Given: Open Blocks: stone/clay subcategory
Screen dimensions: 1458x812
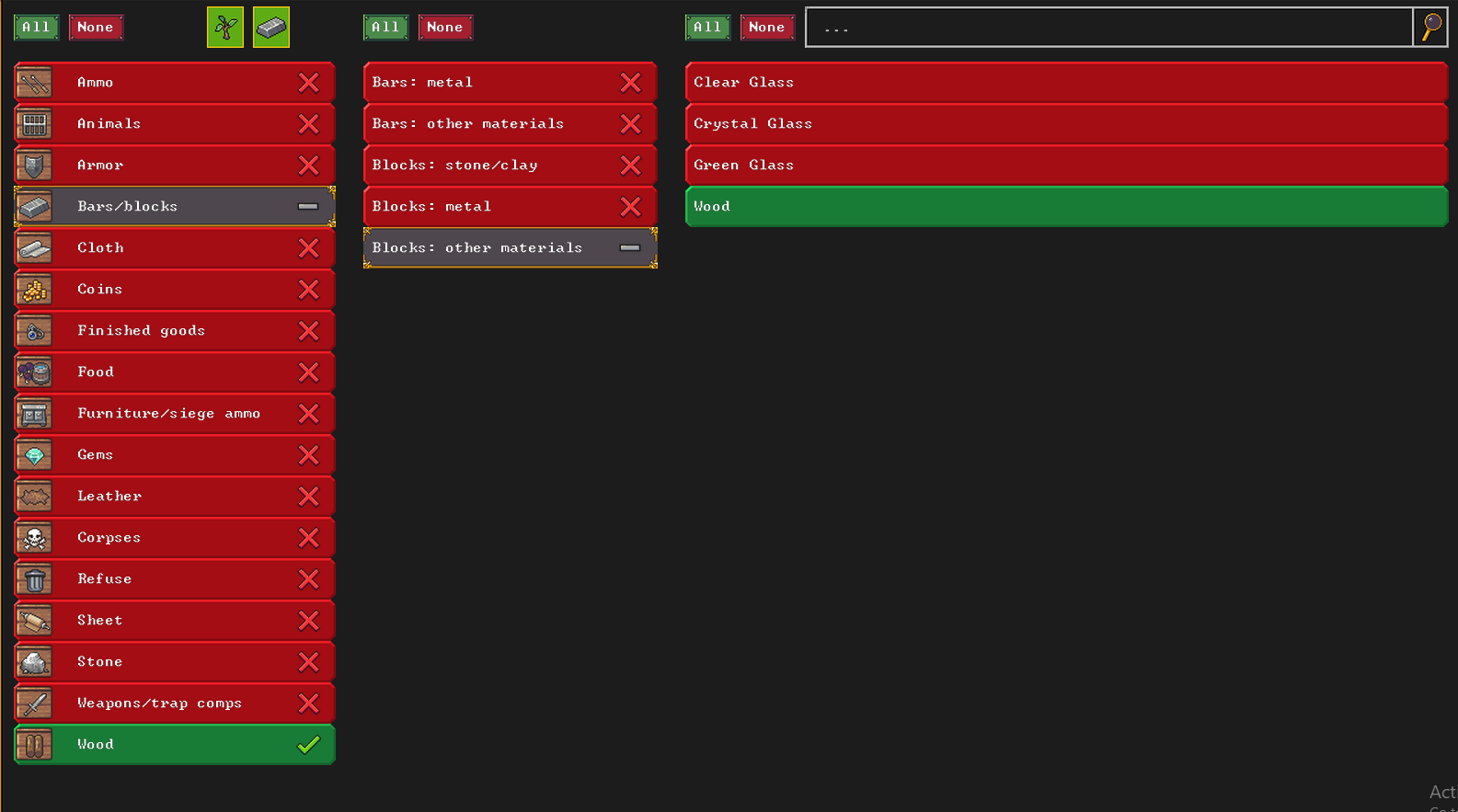Looking at the screenshot, I should (511, 166).
